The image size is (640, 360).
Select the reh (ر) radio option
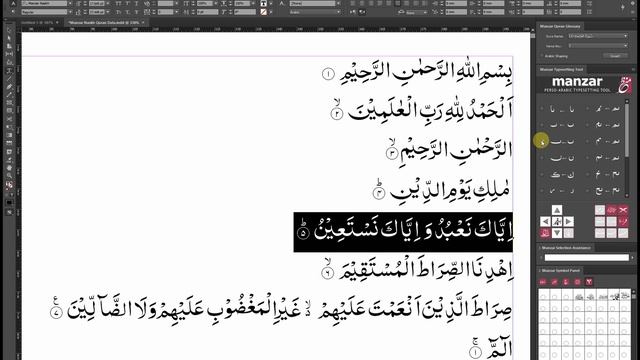pyautogui.click(x=542, y=191)
